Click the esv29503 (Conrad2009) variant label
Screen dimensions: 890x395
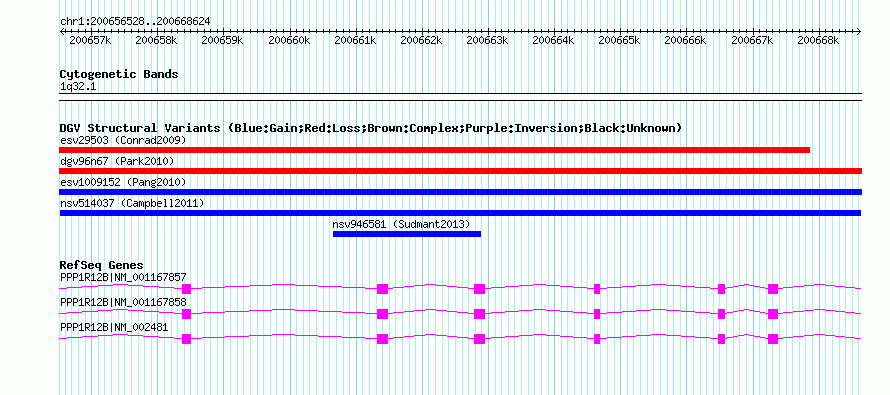tap(123, 140)
